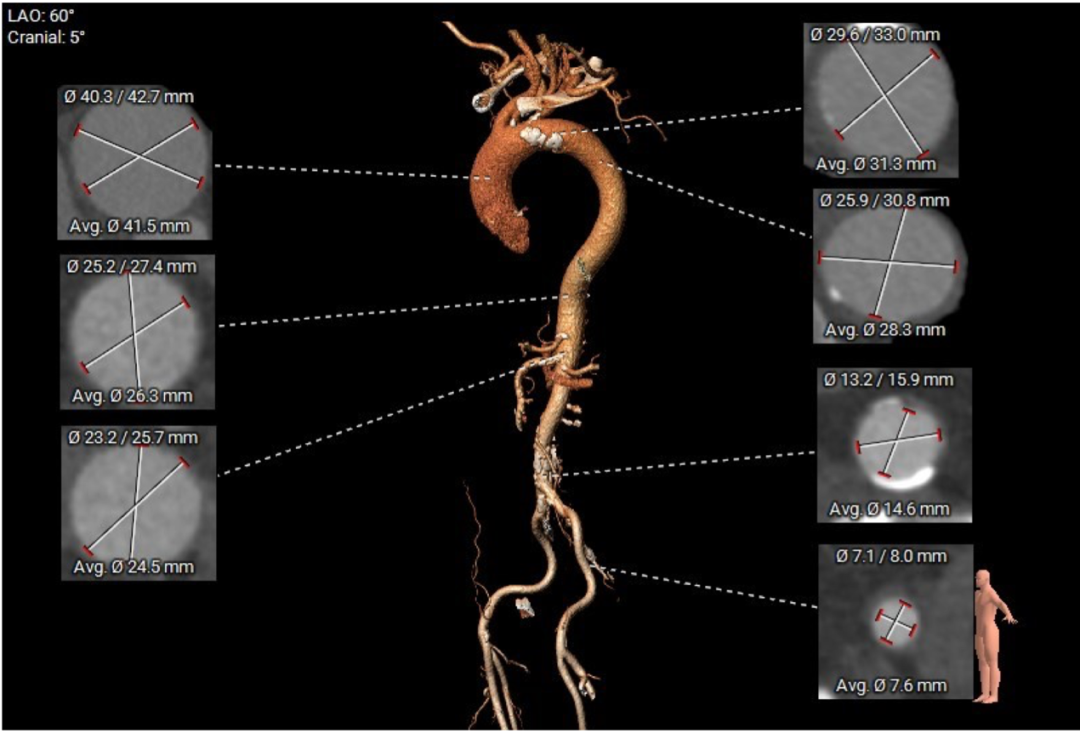Select the Ø 23.2 / 25.7 mm measurement label
The image size is (1080, 733).
133,437
